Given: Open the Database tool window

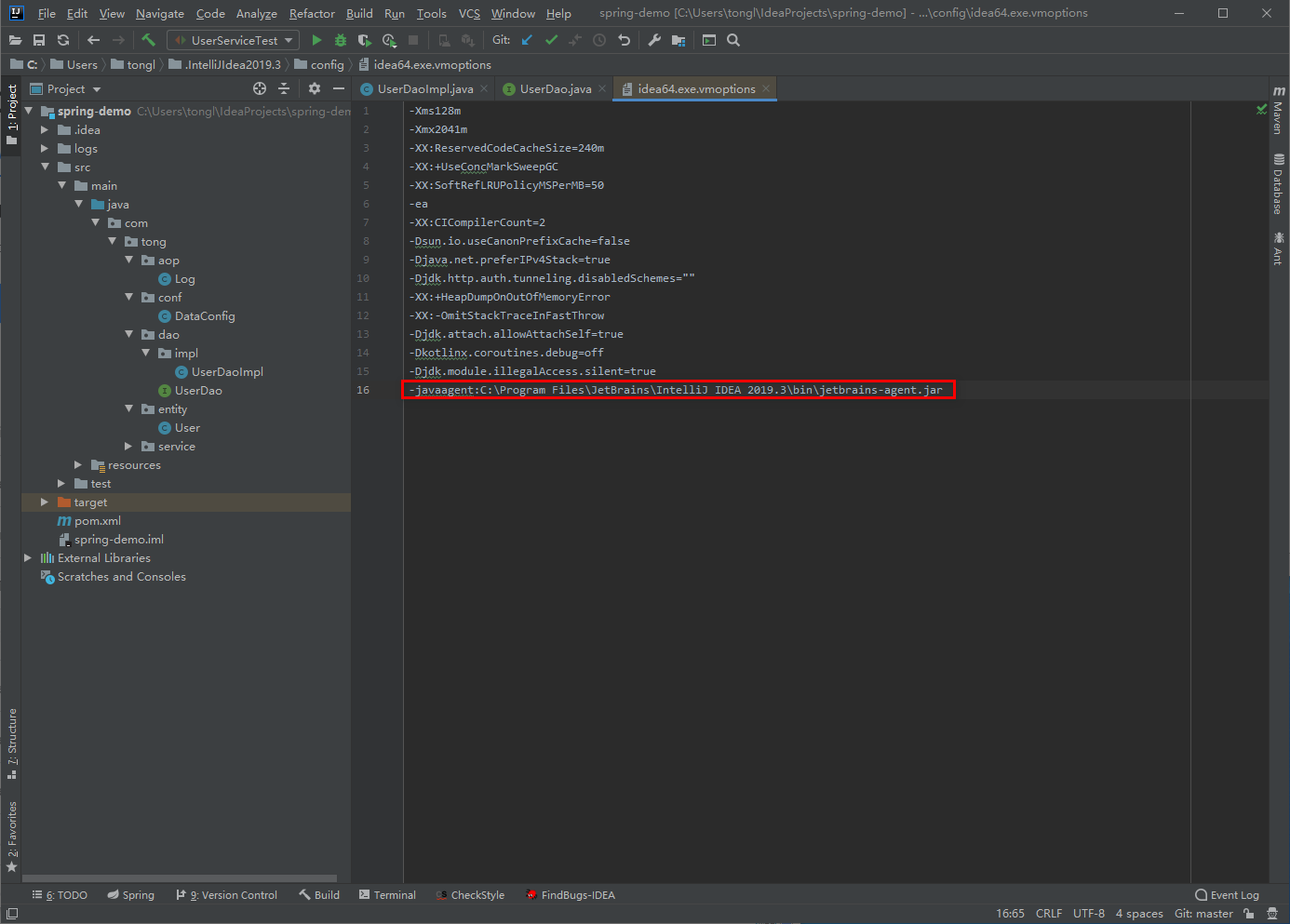Looking at the screenshot, I should coord(1279,183).
